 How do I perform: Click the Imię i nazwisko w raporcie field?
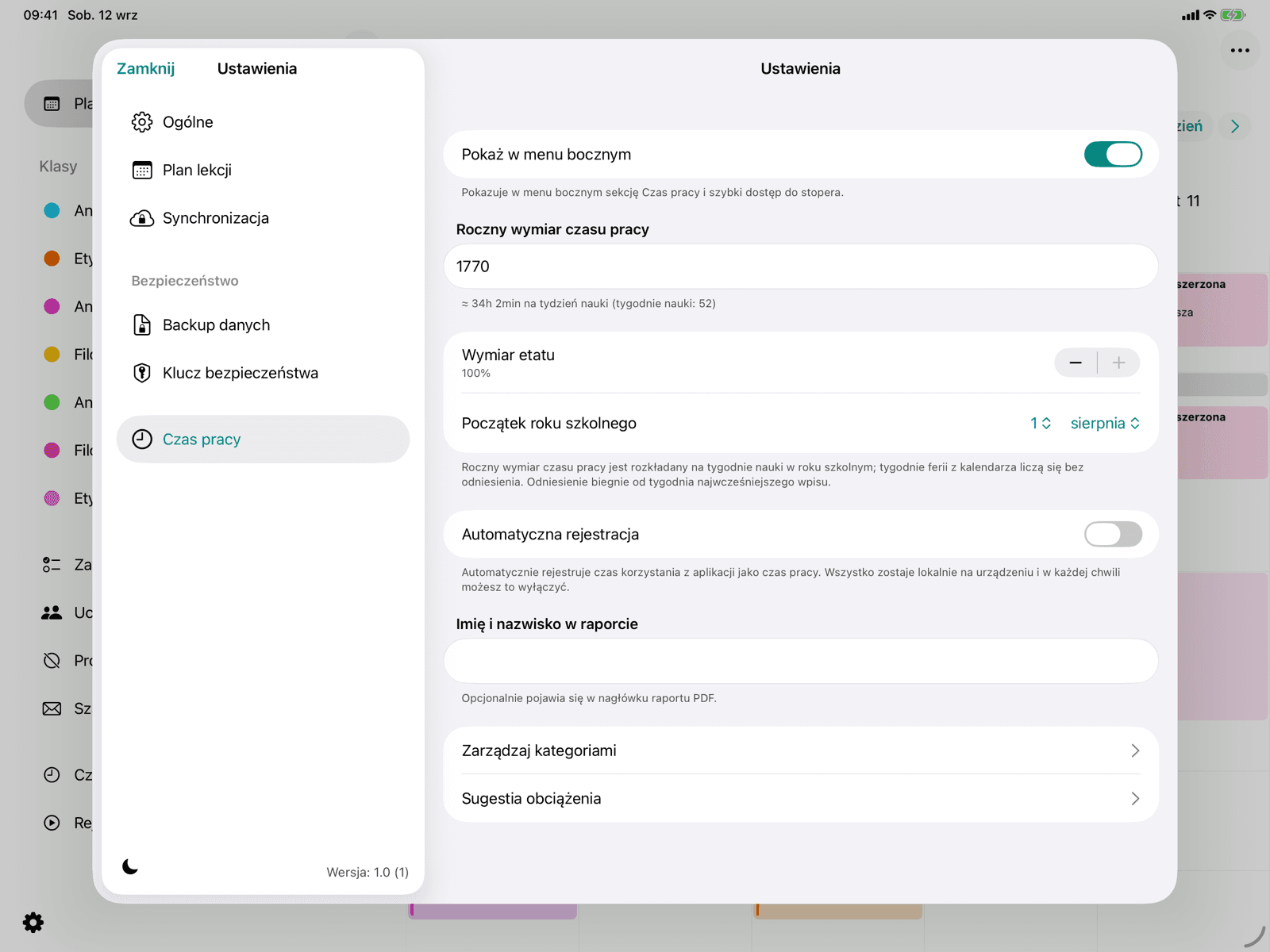(801, 661)
